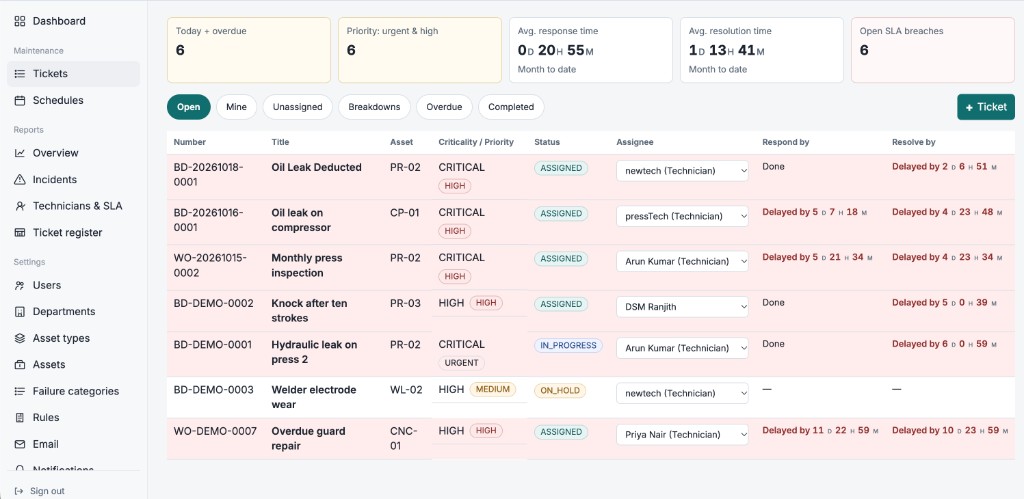1024x499 pixels.
Task: Click the Rules document icon
Action: point(20,417)
